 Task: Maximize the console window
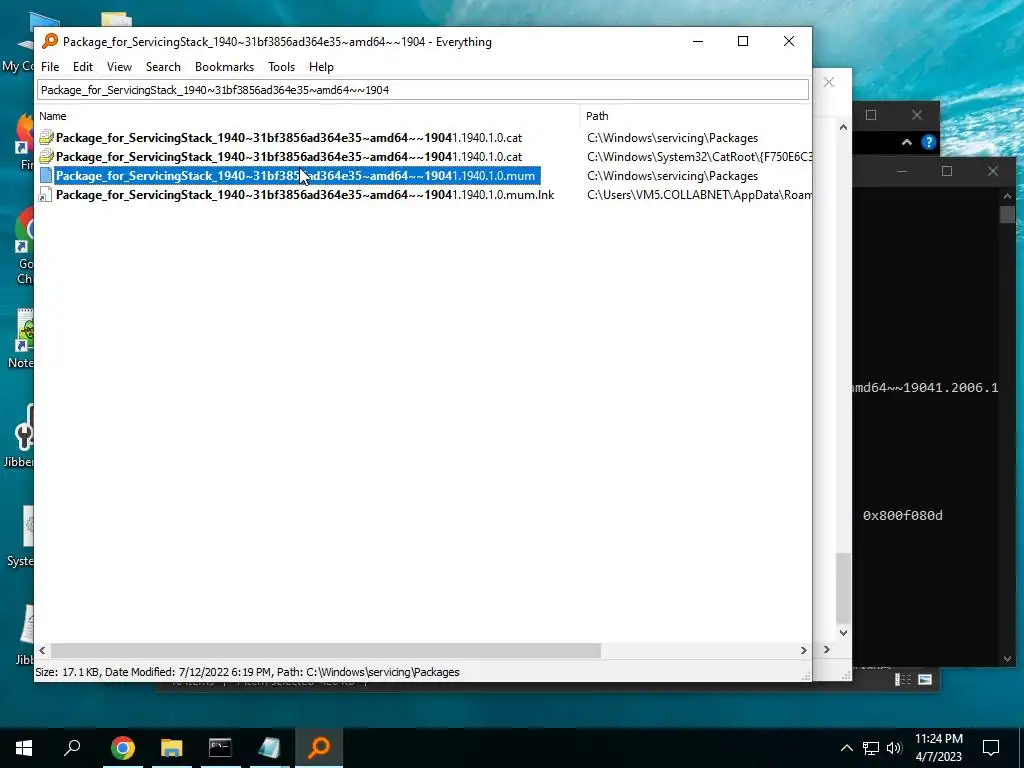(x=947, y=171)
